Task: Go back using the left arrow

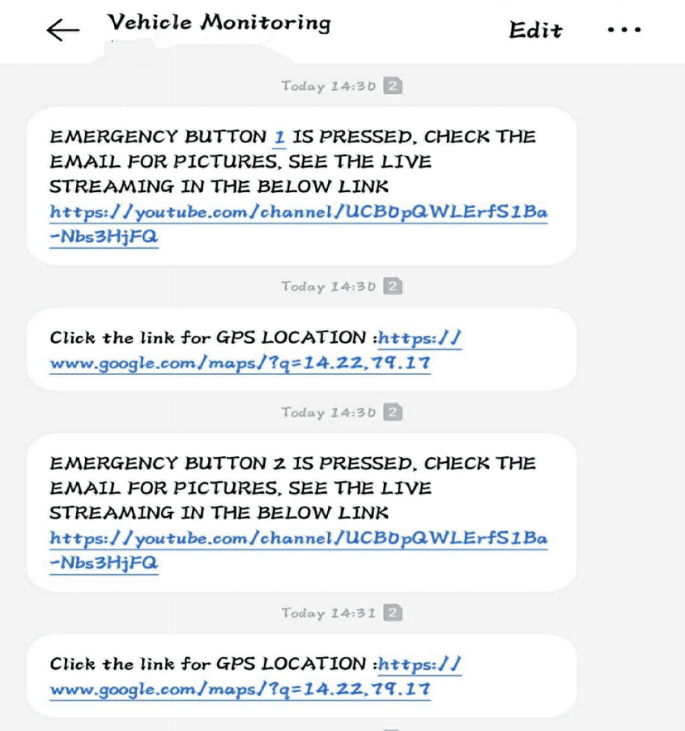Action: (63, 30)
